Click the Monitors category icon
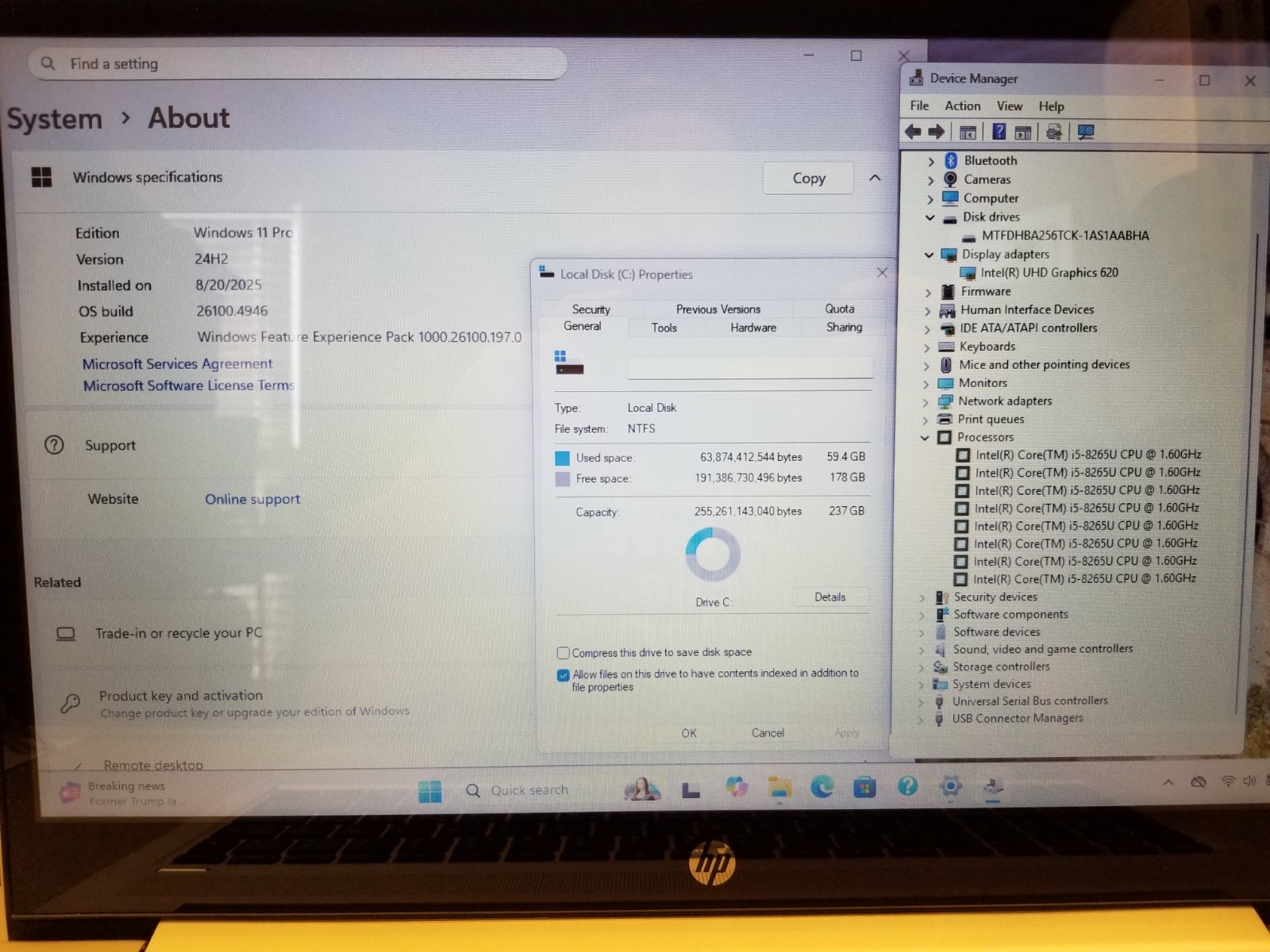The height and width of the screenshot is (952, 1270). tap(945, 383)
